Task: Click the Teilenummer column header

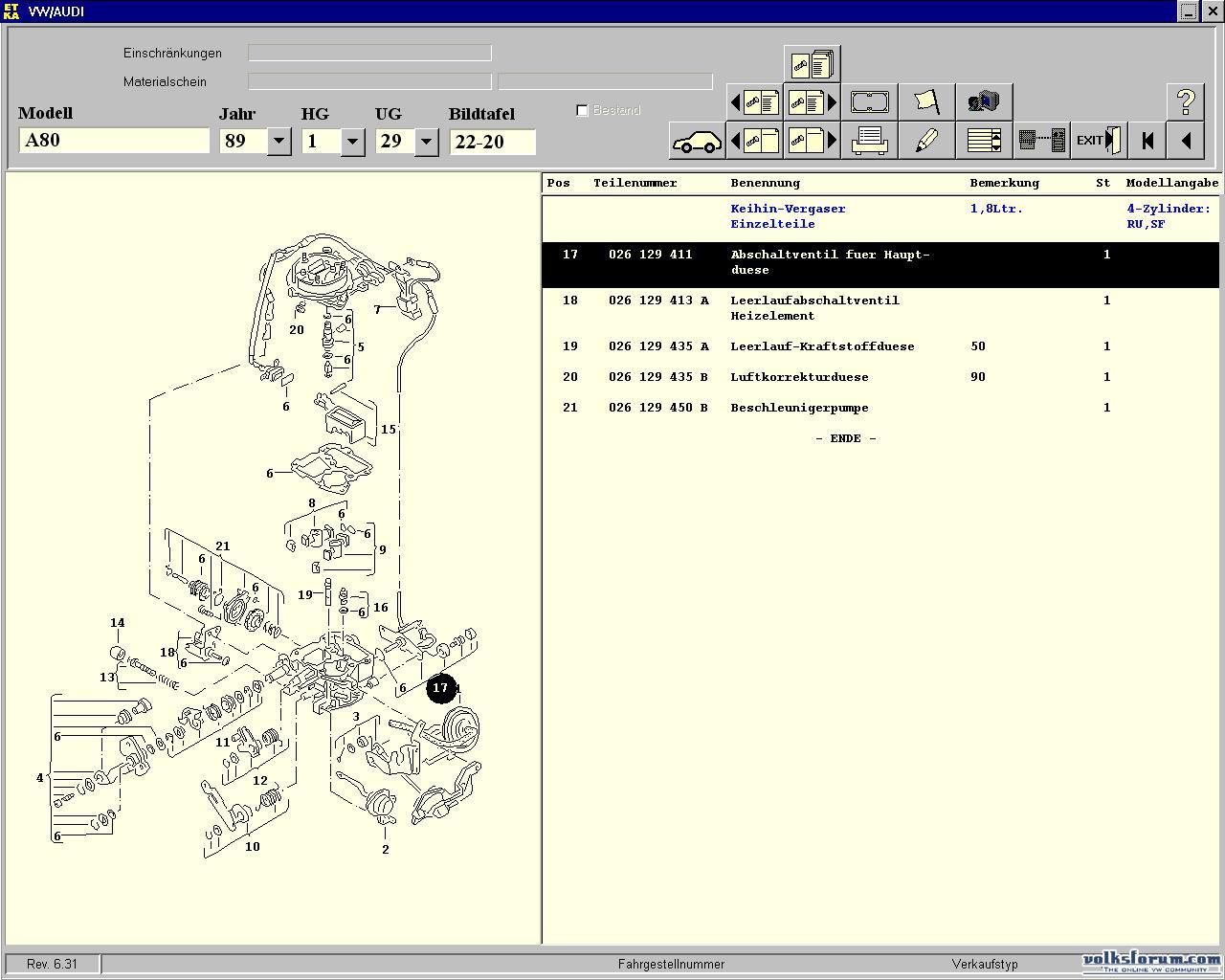Action: pyautogui.click(x=635, y=183)
